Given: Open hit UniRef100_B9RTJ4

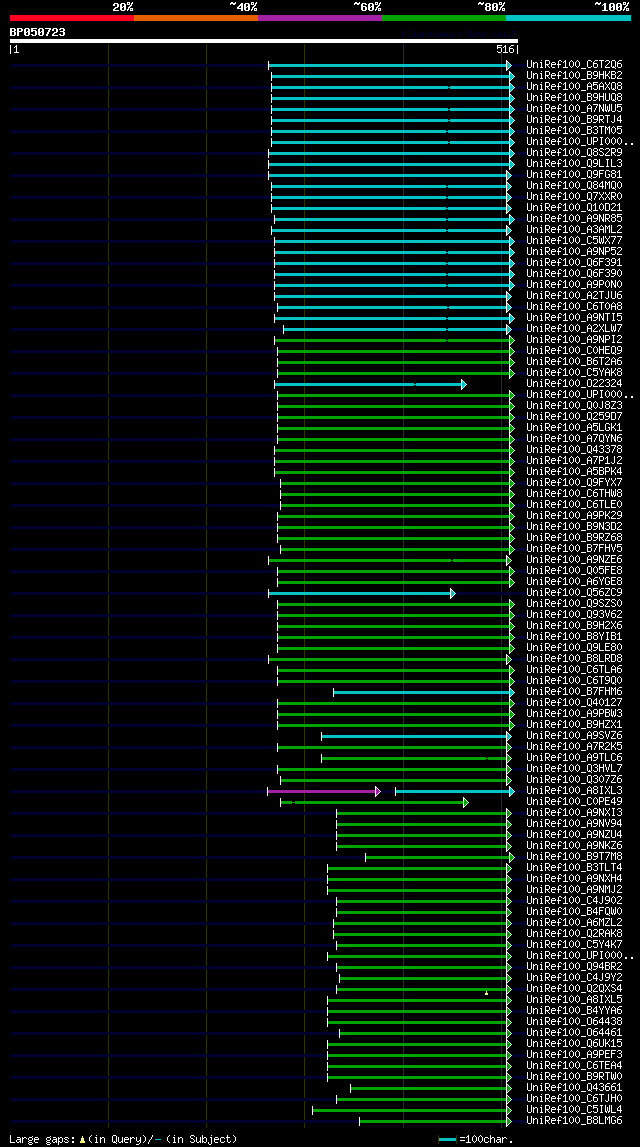Looking at the screenshot, I should [x=574, y=120].
